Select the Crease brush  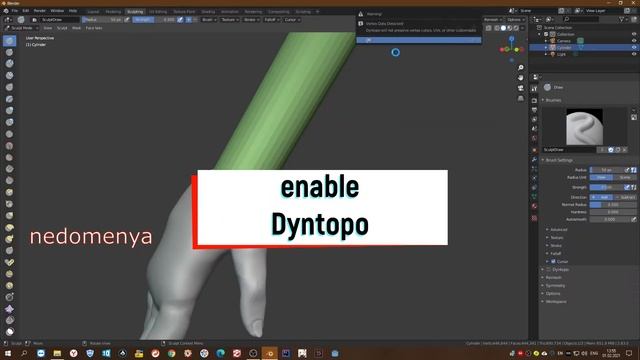[9, 134]
